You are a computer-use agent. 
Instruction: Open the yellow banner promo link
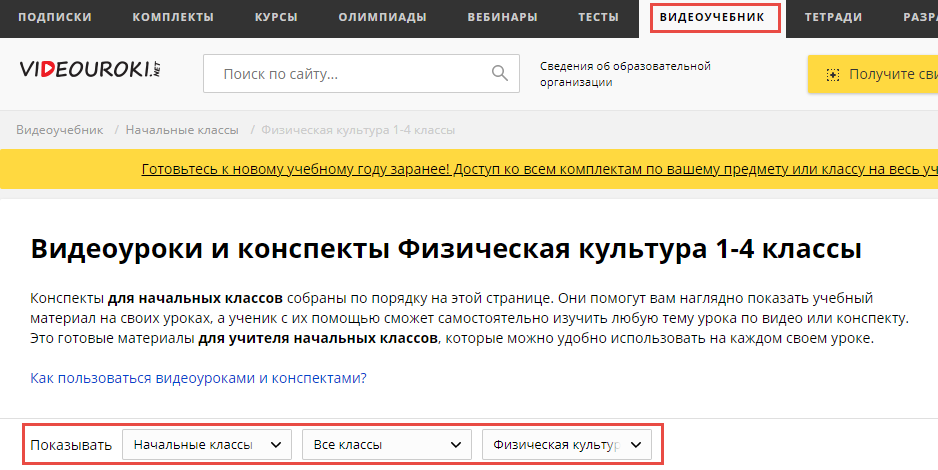point(540,169)
